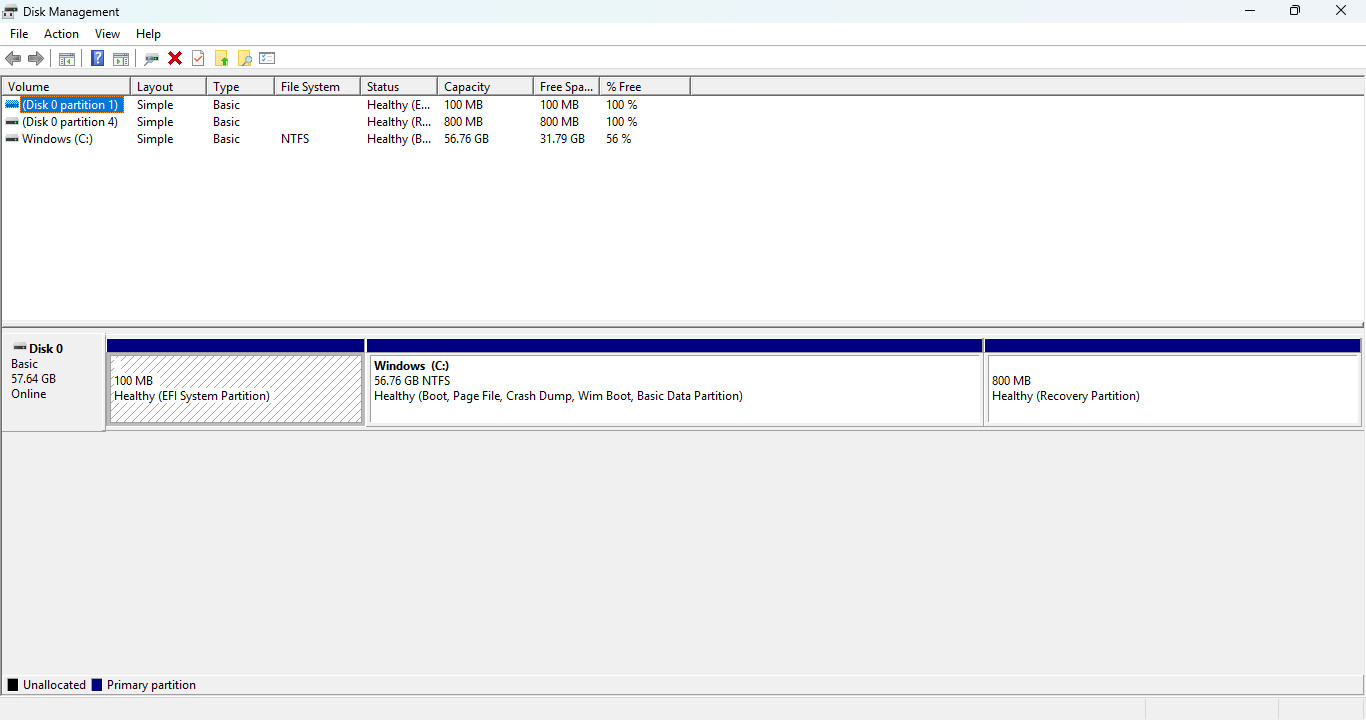Image resolution: width=1366 pixels, height=720 pixels.
Task: Restore down the Disk Management window
Action: point(1295,11)
